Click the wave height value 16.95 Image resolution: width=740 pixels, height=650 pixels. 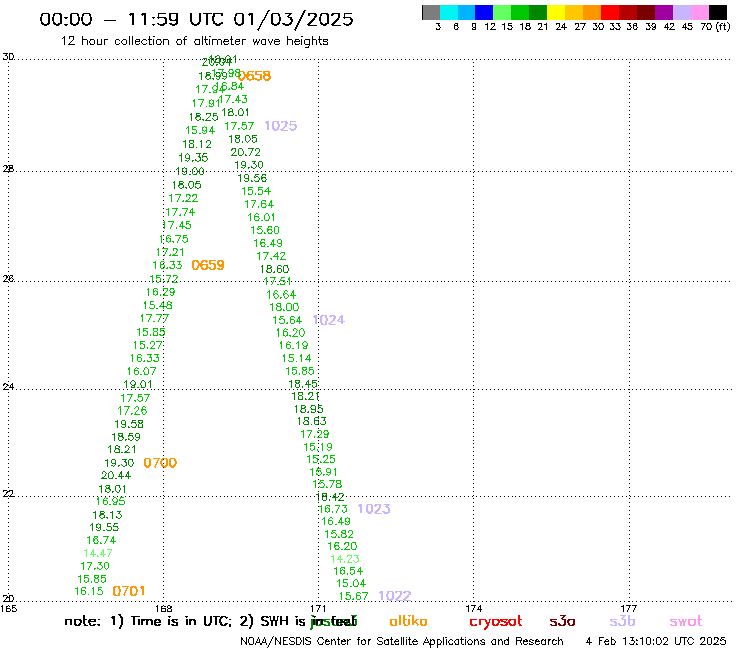click(111, 501)
